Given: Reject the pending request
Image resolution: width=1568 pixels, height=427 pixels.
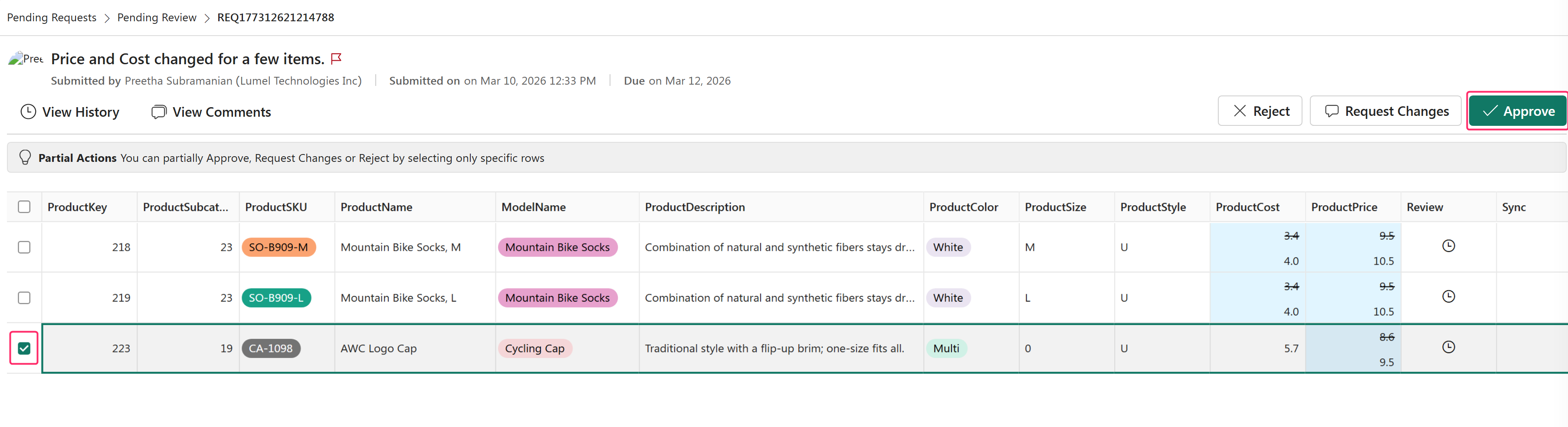Looking at the screenshot, I should coord(1260,112).
